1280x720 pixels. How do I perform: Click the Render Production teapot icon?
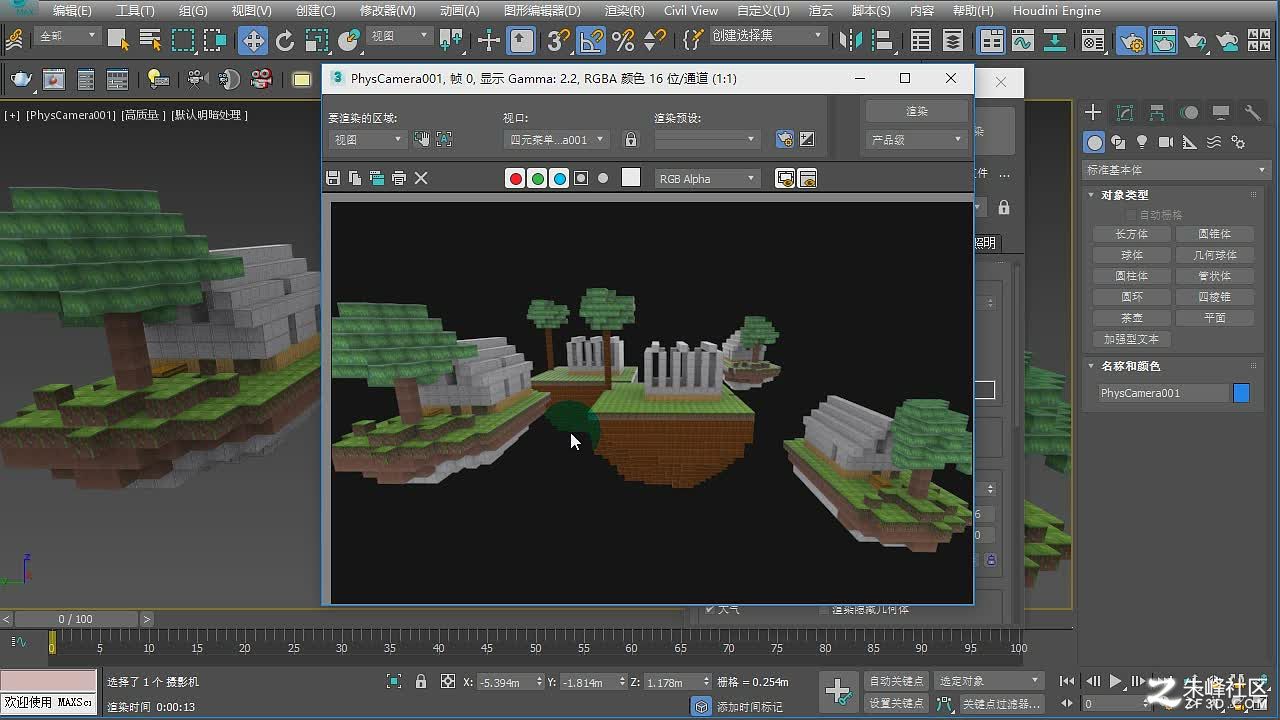(1195, 41)
